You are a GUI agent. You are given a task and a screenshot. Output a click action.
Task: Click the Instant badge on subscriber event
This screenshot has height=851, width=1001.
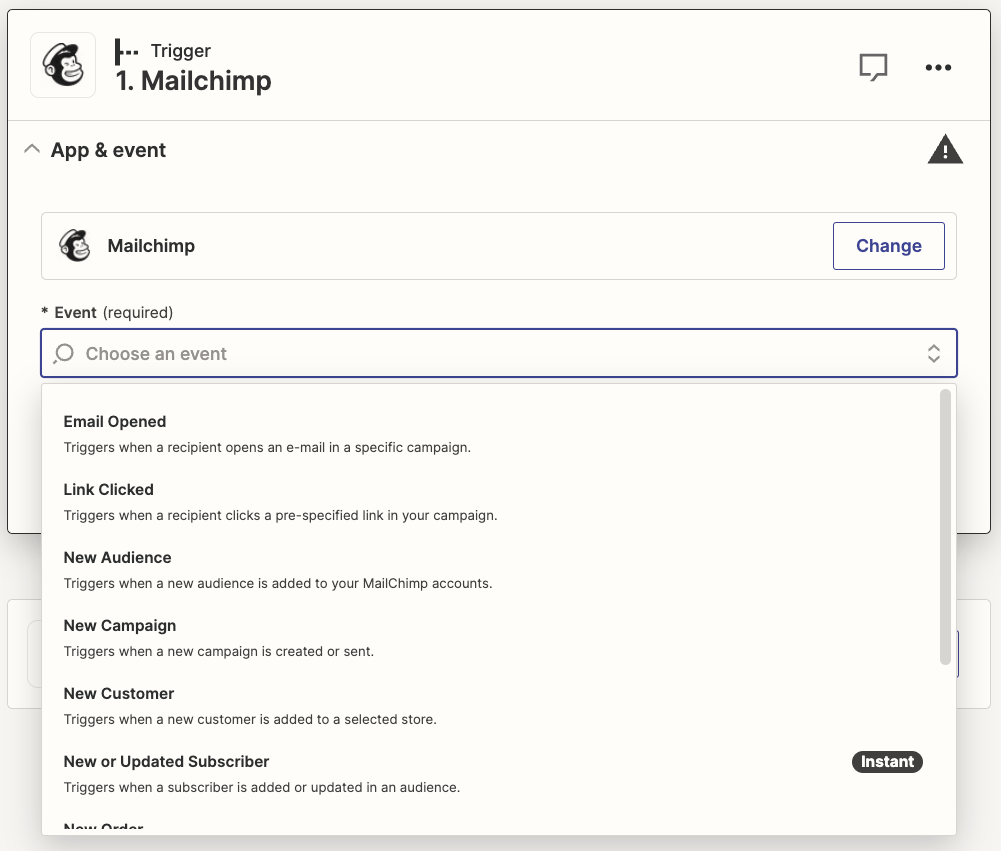(887, 762)
